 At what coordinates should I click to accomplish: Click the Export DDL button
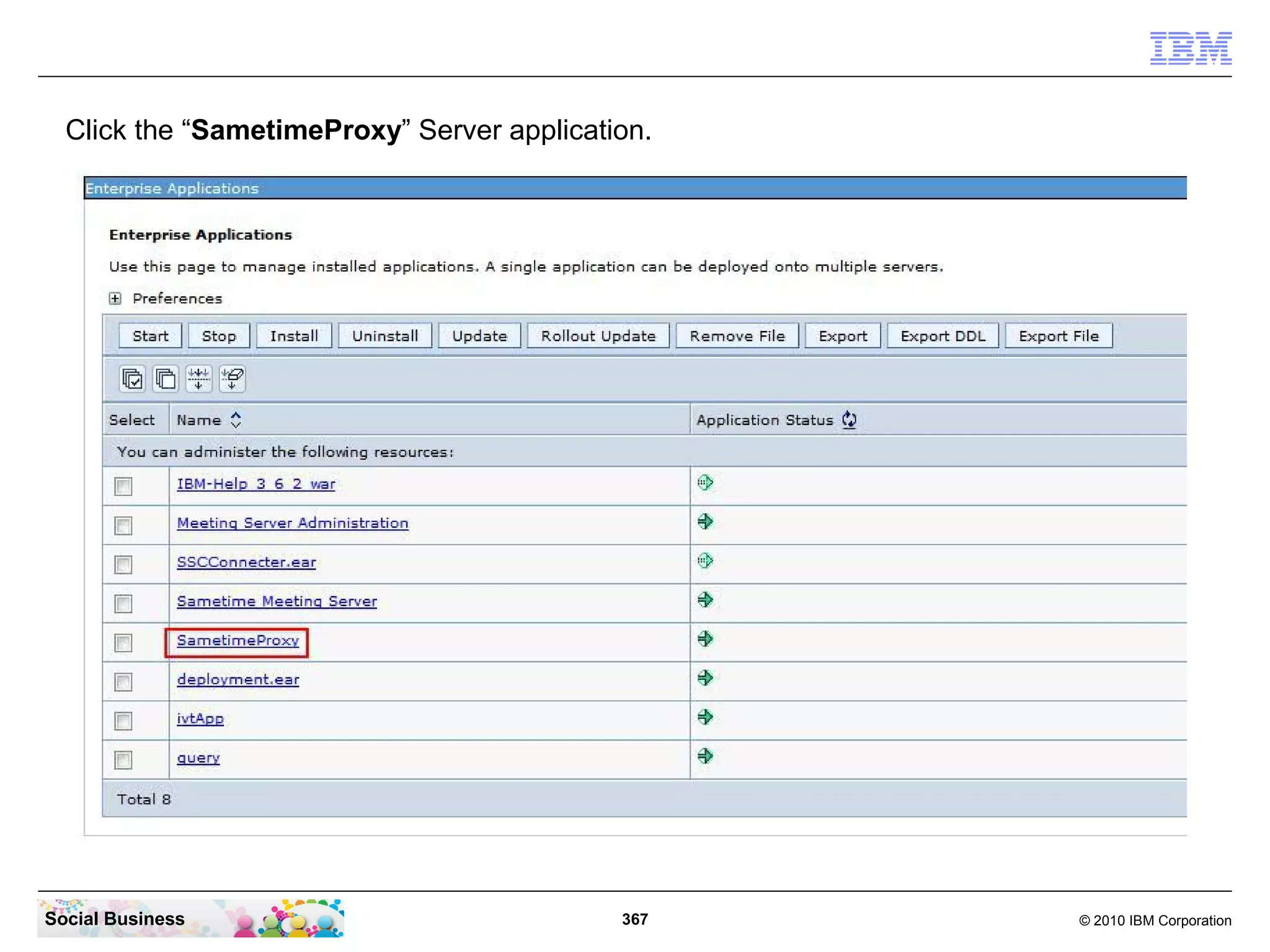click(x=943, y=336)
